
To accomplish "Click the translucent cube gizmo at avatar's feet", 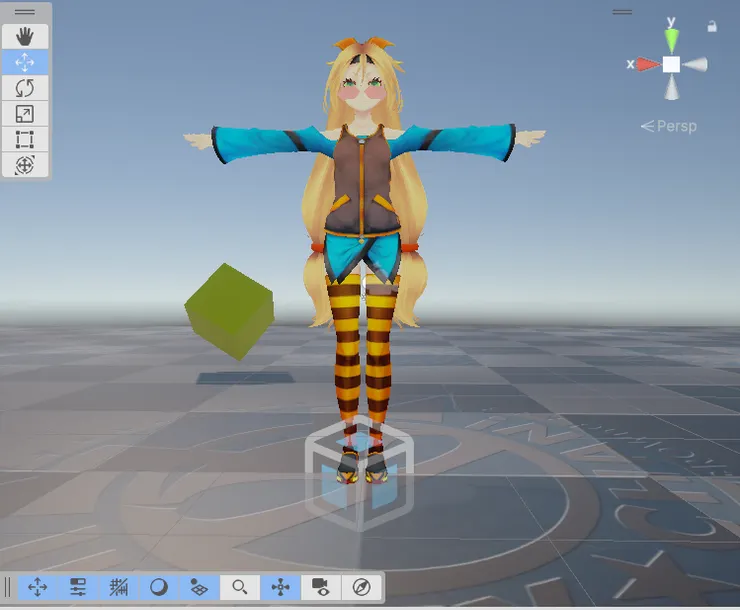I will tap(360, 473).
